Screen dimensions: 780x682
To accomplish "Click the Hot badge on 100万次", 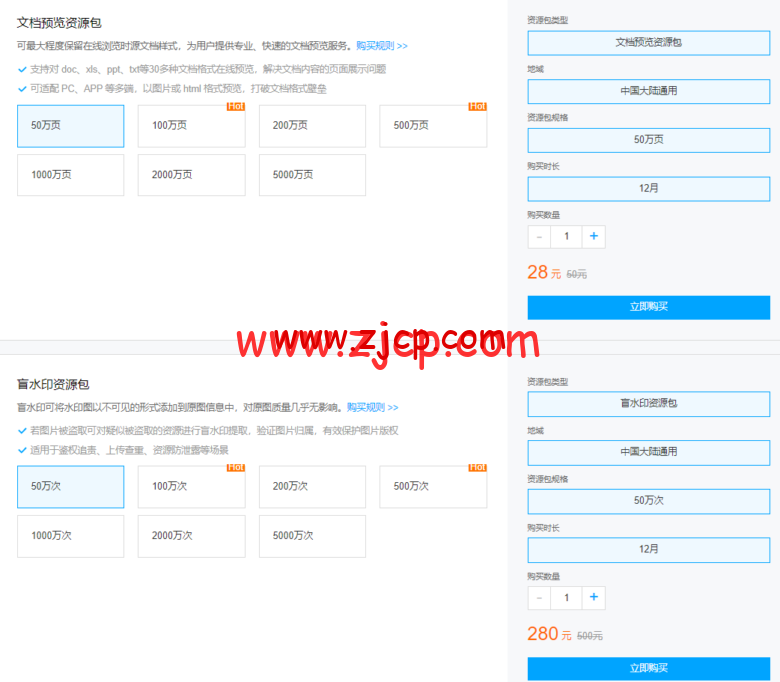I will pyautogui.click(x=236, y=468).
